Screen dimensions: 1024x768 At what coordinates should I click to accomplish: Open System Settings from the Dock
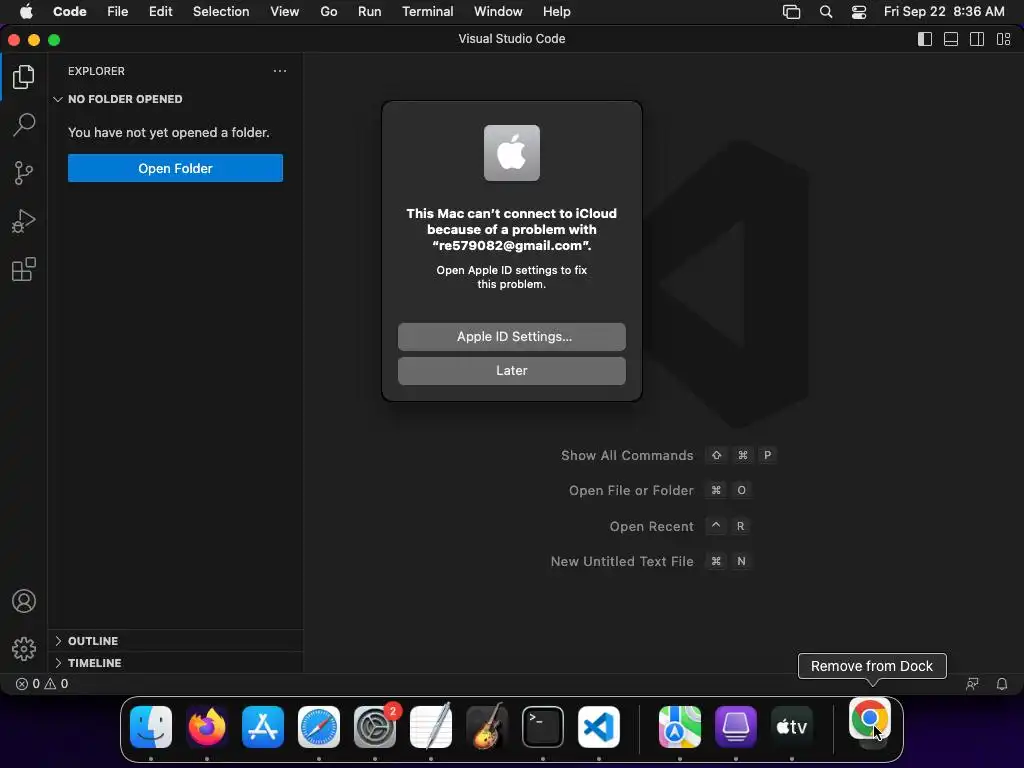[x=375, y=726]
